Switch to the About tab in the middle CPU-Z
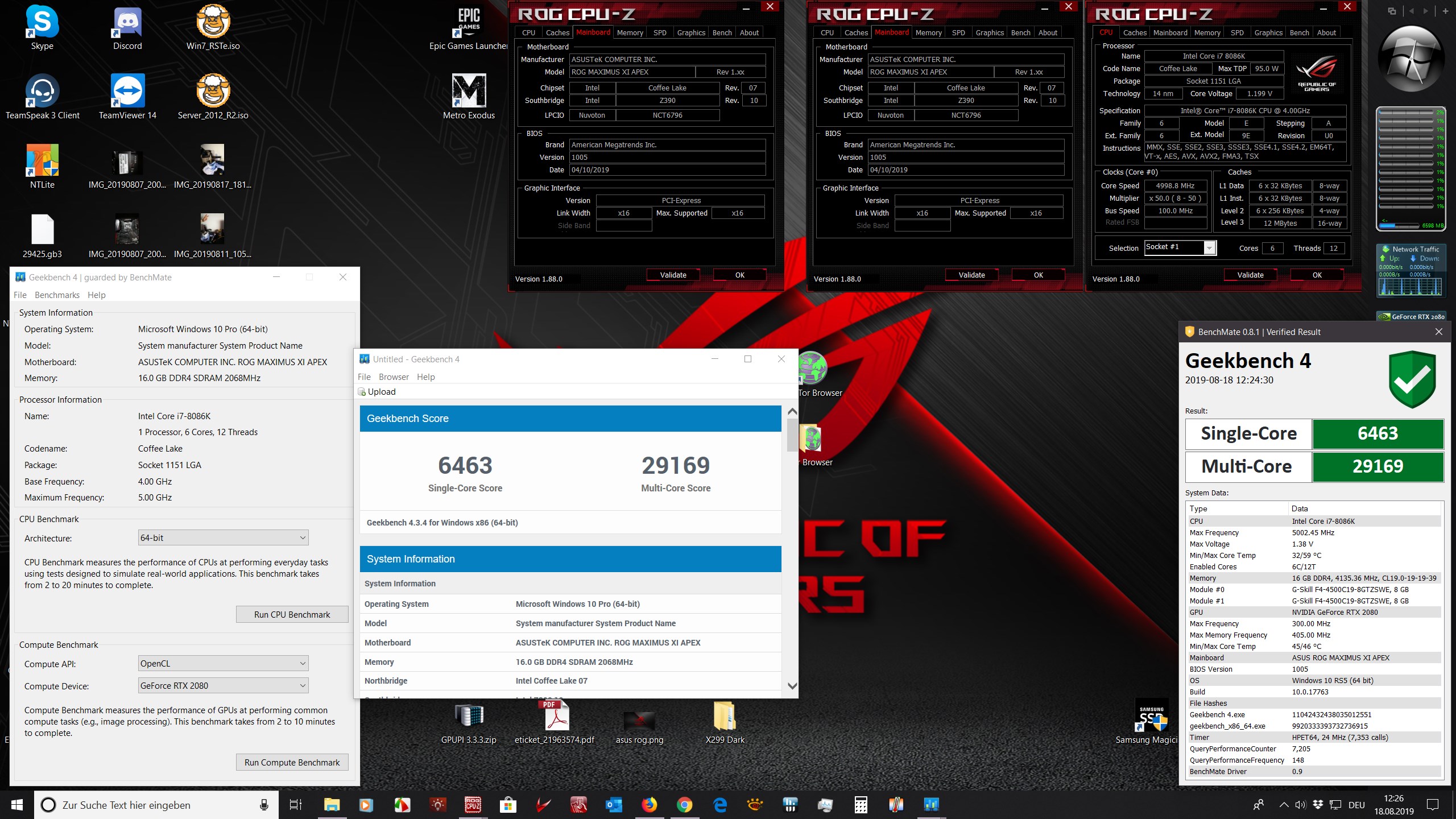 [x=1048, y=32]
